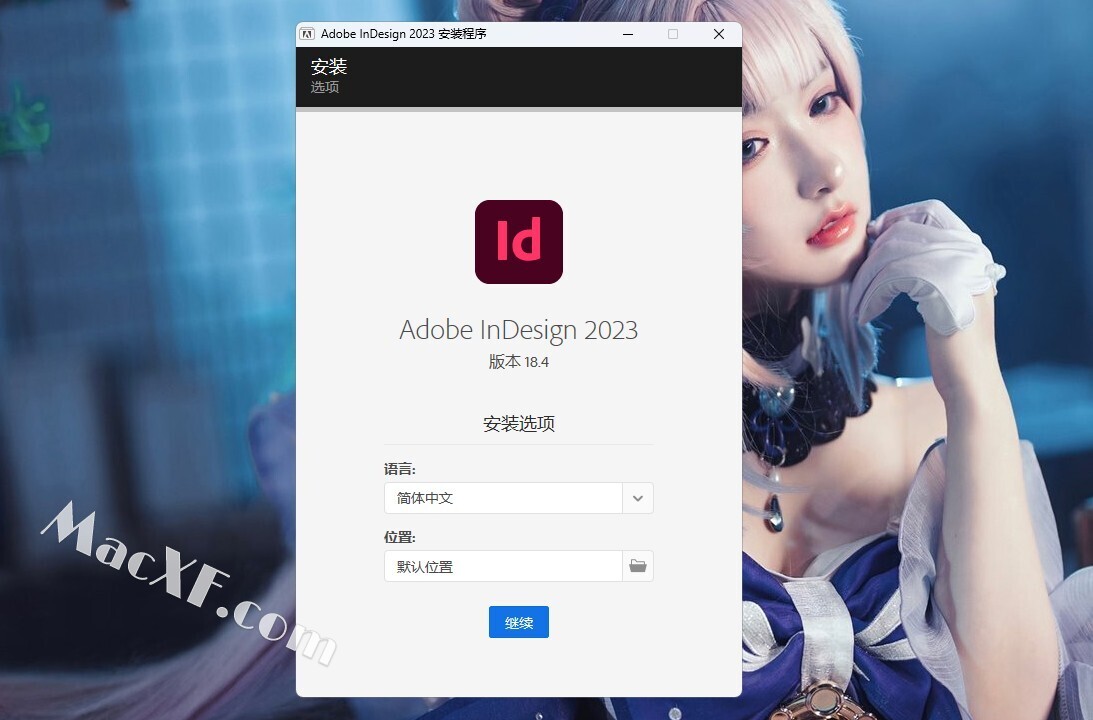
Task: Click the 语言: label
Action: (x=399, y=469)
